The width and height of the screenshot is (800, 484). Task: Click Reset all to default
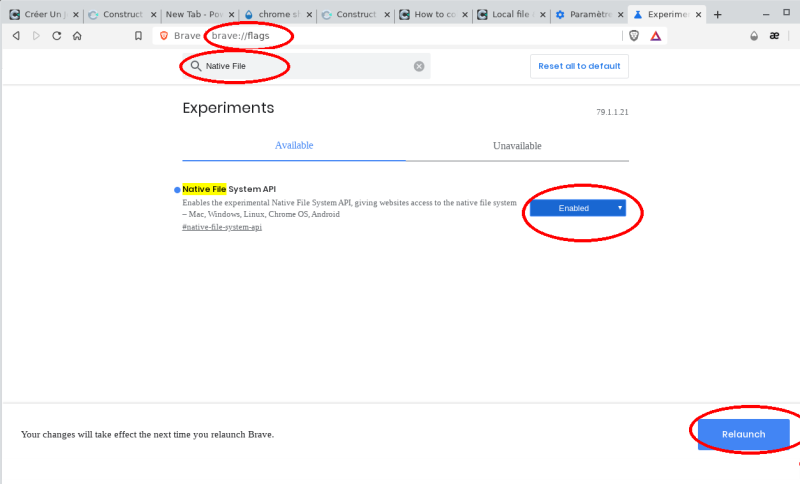(x=579, y=66)
